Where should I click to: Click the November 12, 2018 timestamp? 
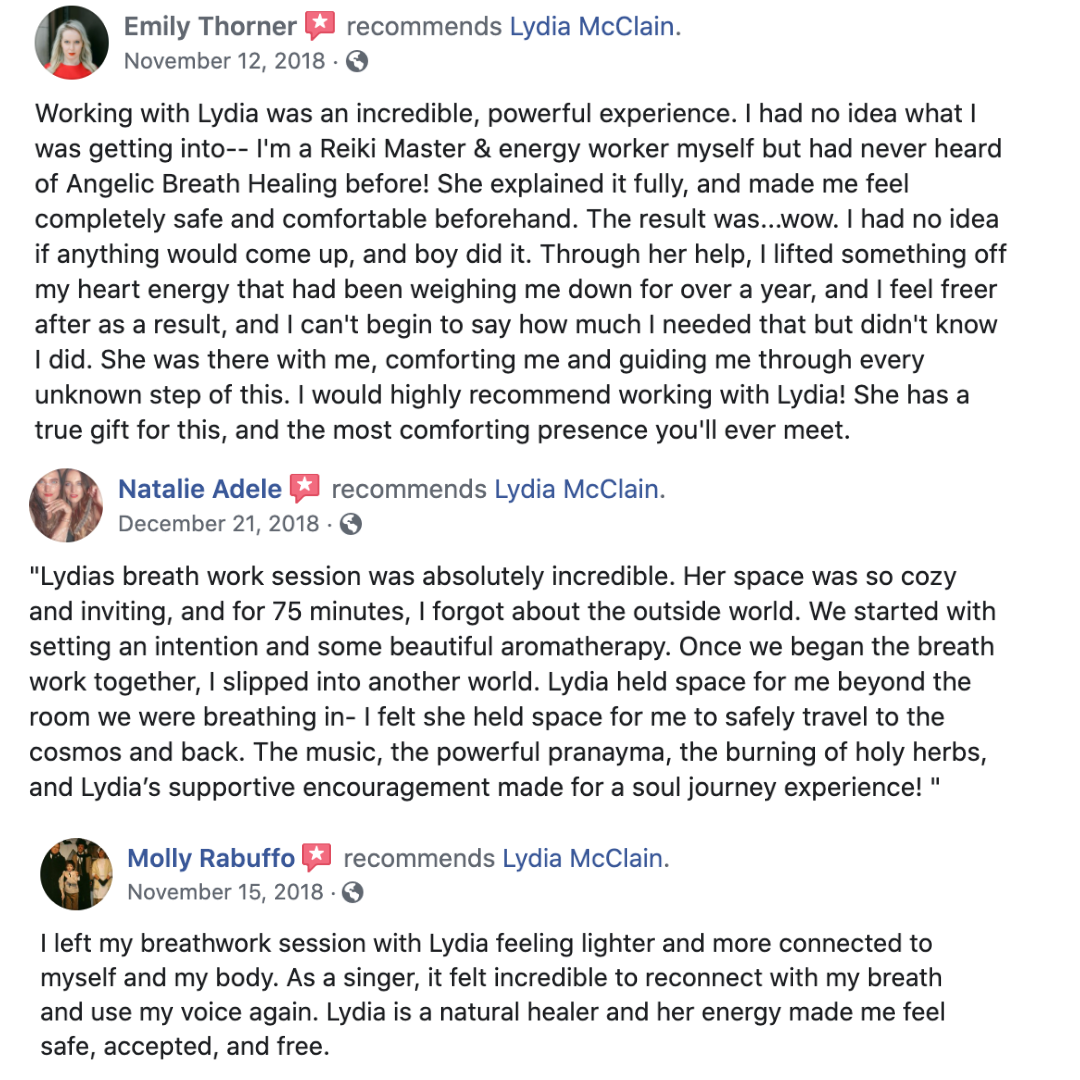pyautogui.click(x=224, y=61)
